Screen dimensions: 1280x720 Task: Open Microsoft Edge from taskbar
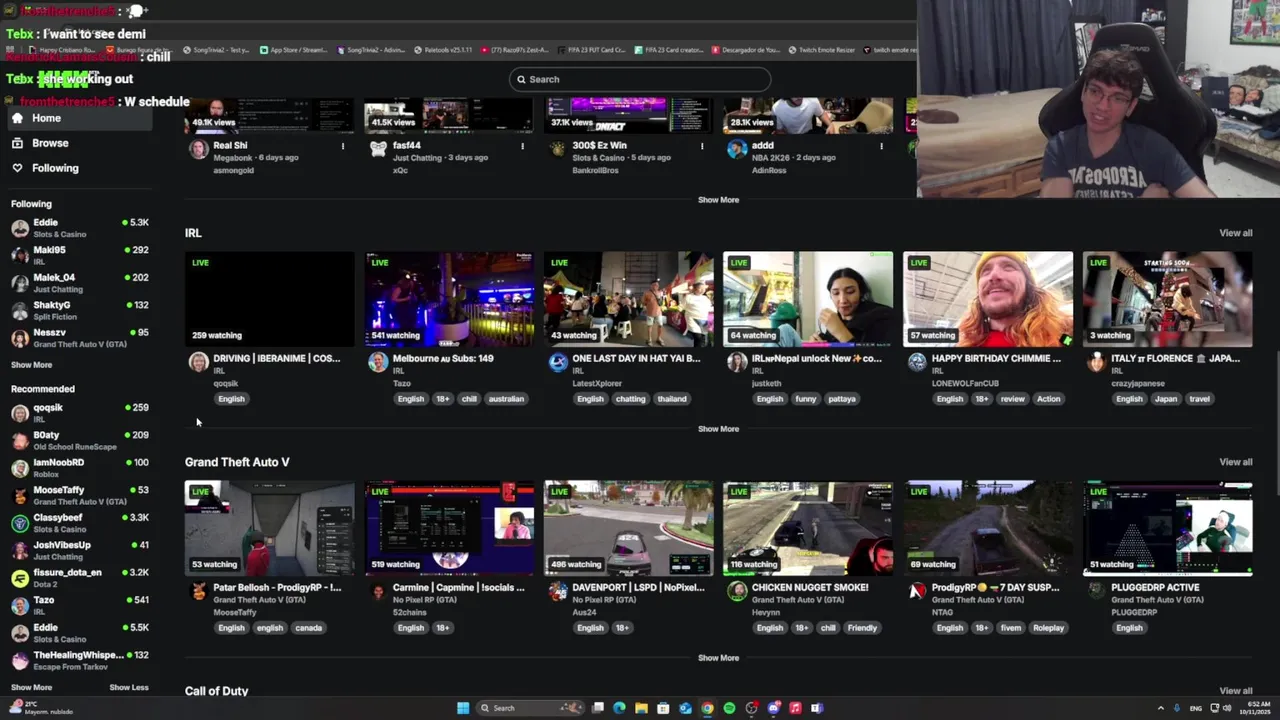point(619,708)
